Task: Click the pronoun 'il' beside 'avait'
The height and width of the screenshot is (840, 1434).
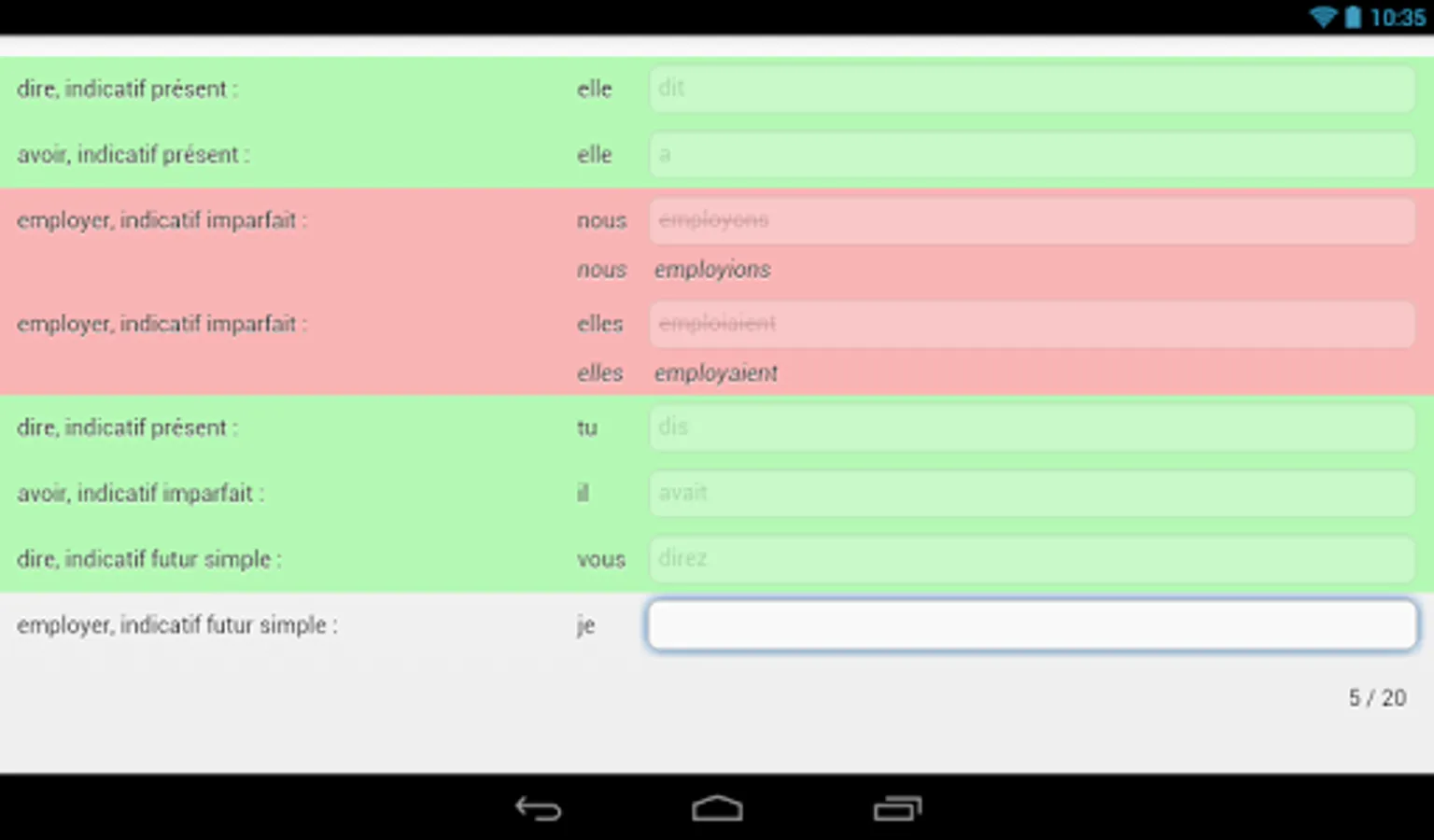Action: coord(583,493)
